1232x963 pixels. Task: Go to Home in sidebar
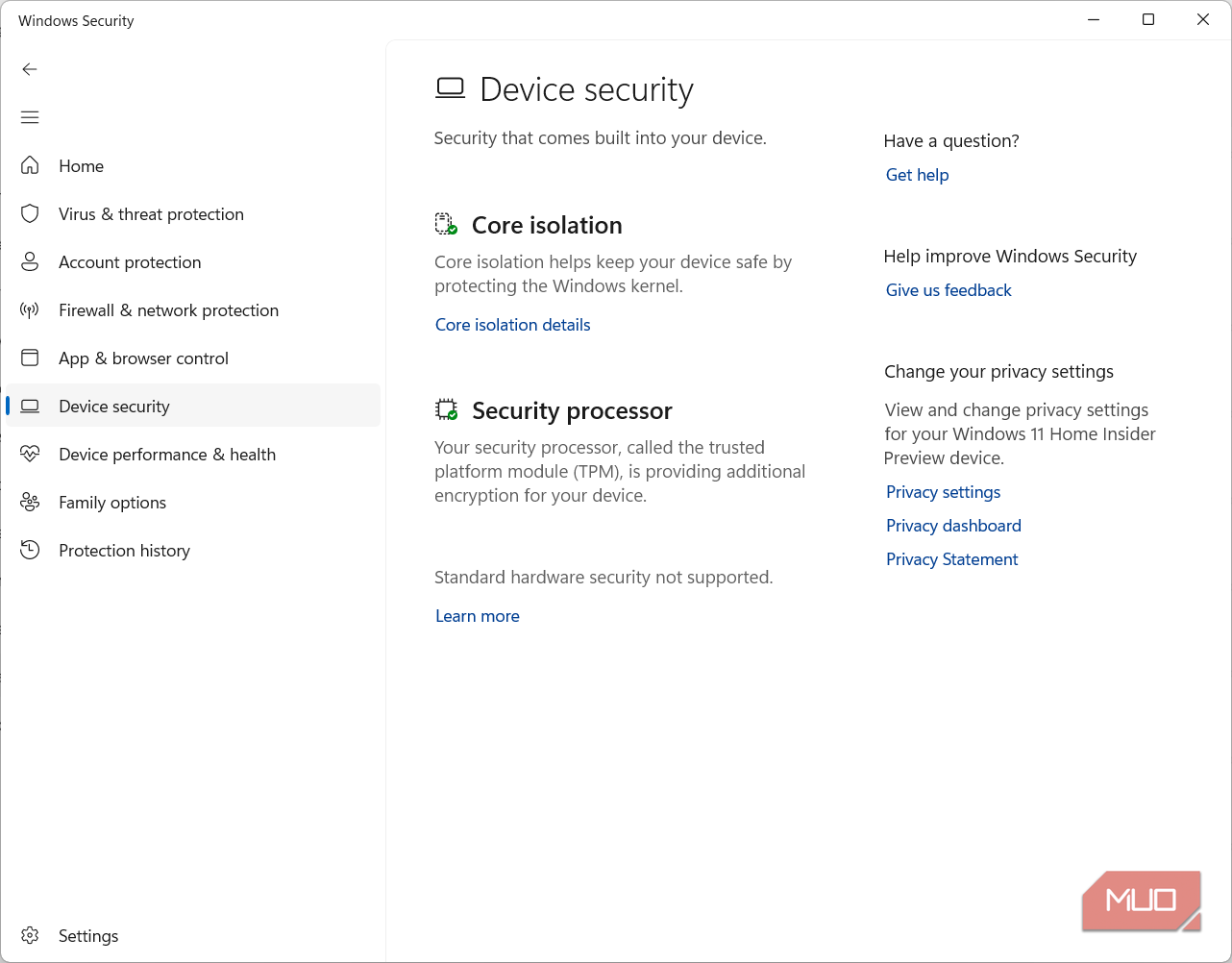81,166
